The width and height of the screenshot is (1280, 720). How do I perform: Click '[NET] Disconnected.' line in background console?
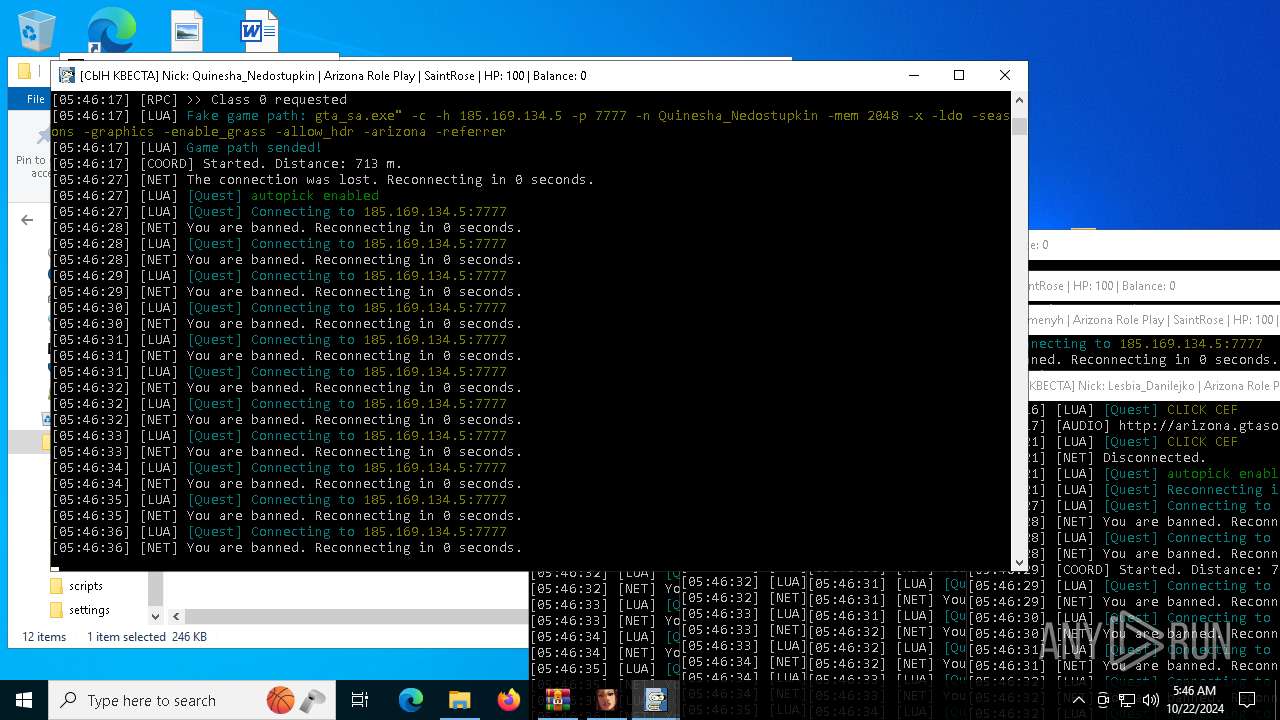tap(1118, 458)
